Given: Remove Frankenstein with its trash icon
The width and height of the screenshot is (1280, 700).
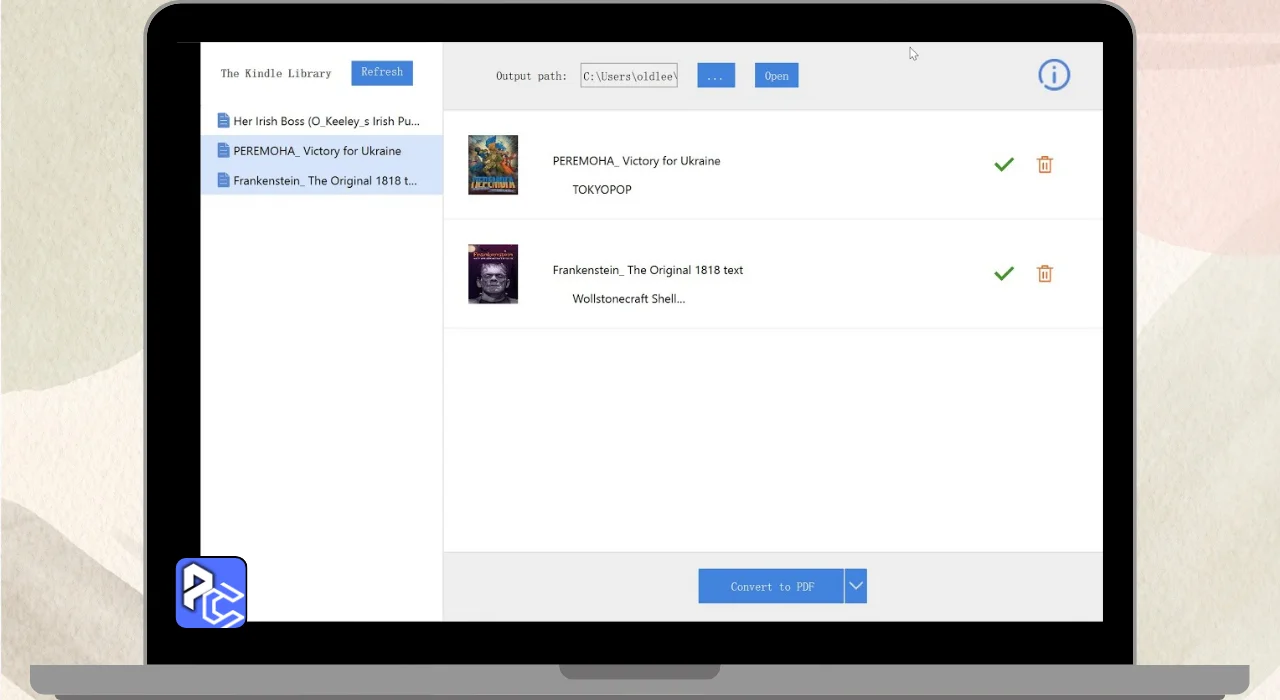Looking at the screenshot, I should coord(1044,274).
